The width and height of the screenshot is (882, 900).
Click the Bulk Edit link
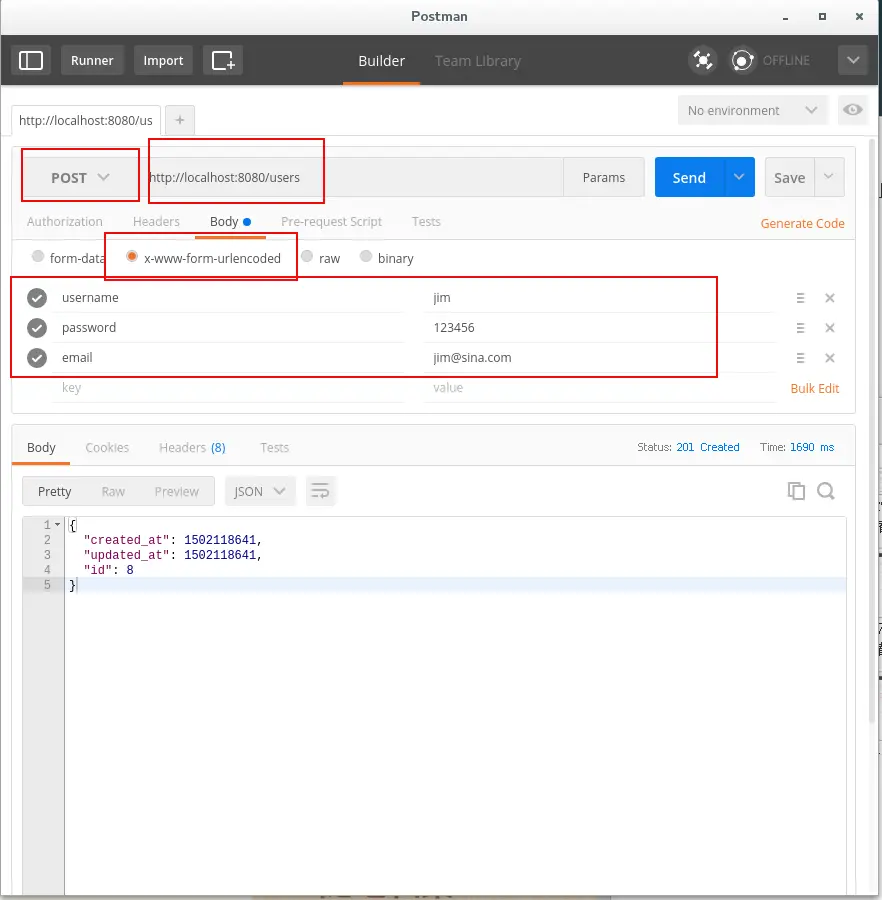(x=814, y=389)
